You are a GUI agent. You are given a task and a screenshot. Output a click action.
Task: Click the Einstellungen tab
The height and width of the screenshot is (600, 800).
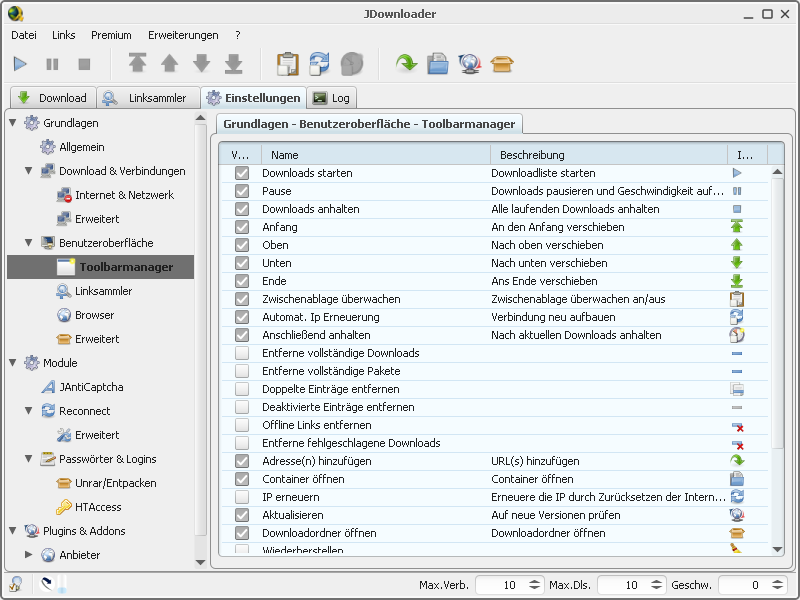(x=254, y=98)
